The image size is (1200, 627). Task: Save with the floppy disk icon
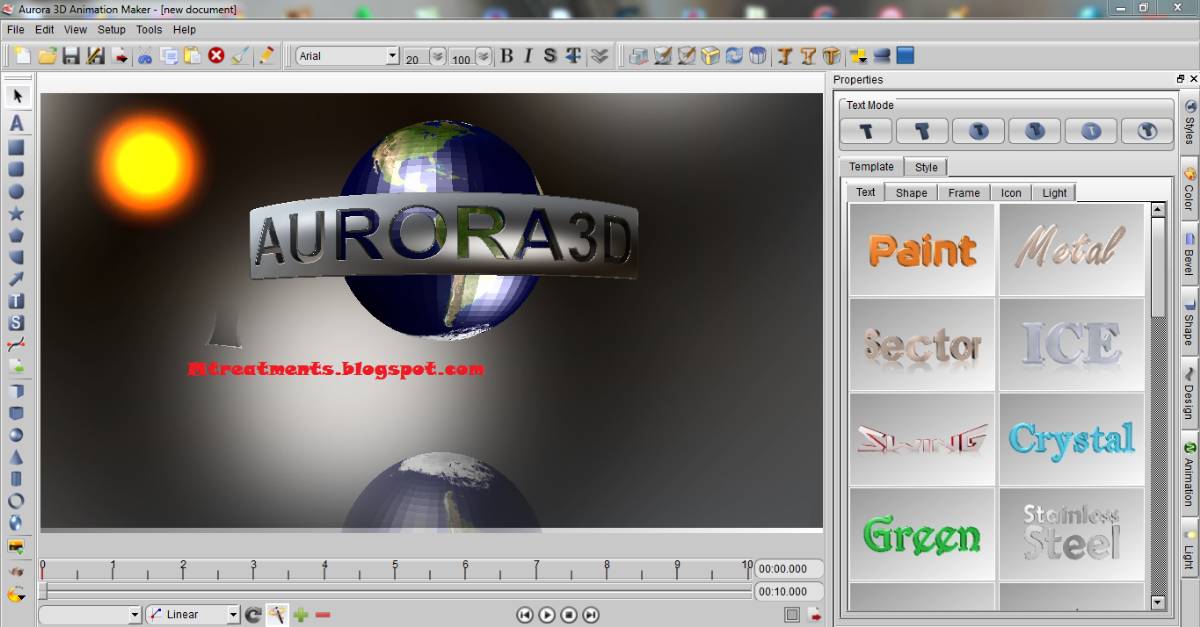pos(71,56)
